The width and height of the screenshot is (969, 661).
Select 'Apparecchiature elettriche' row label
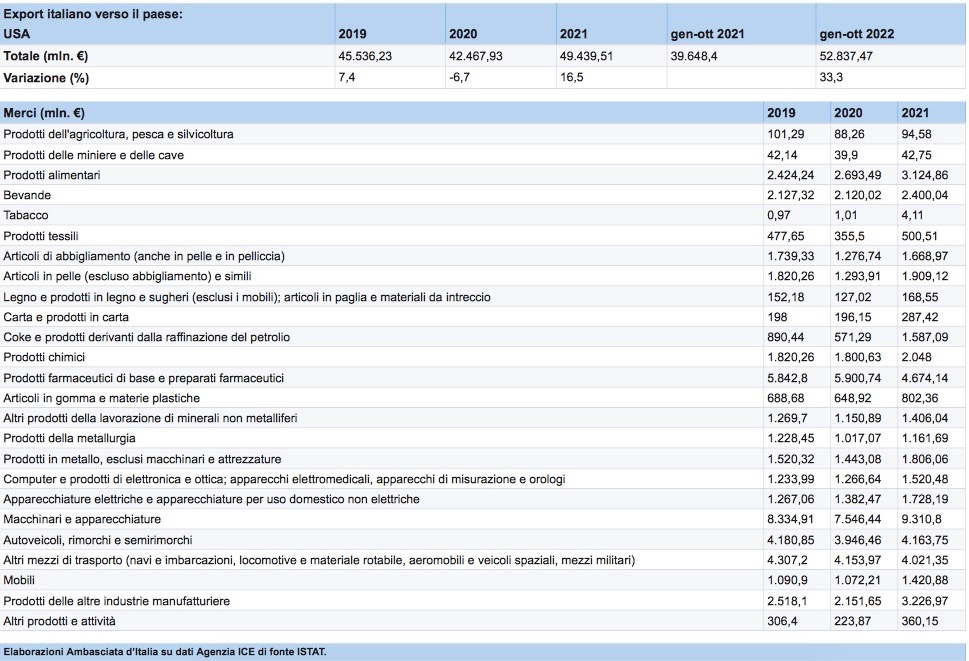(x=211, y=499)
